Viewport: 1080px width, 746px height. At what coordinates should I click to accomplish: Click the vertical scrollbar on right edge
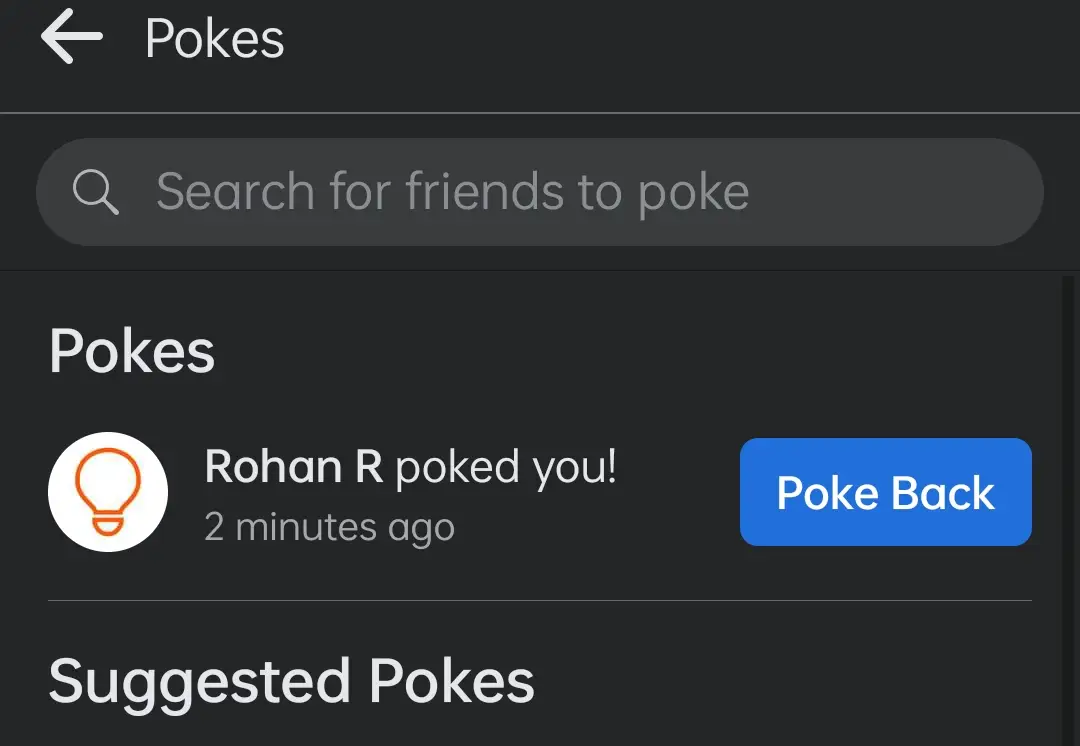pos(1068,510)
